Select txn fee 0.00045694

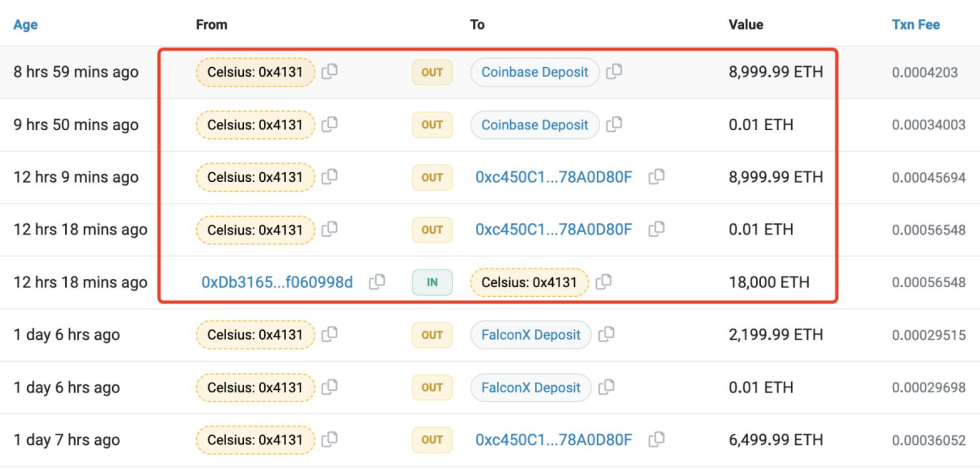point(929,177)
